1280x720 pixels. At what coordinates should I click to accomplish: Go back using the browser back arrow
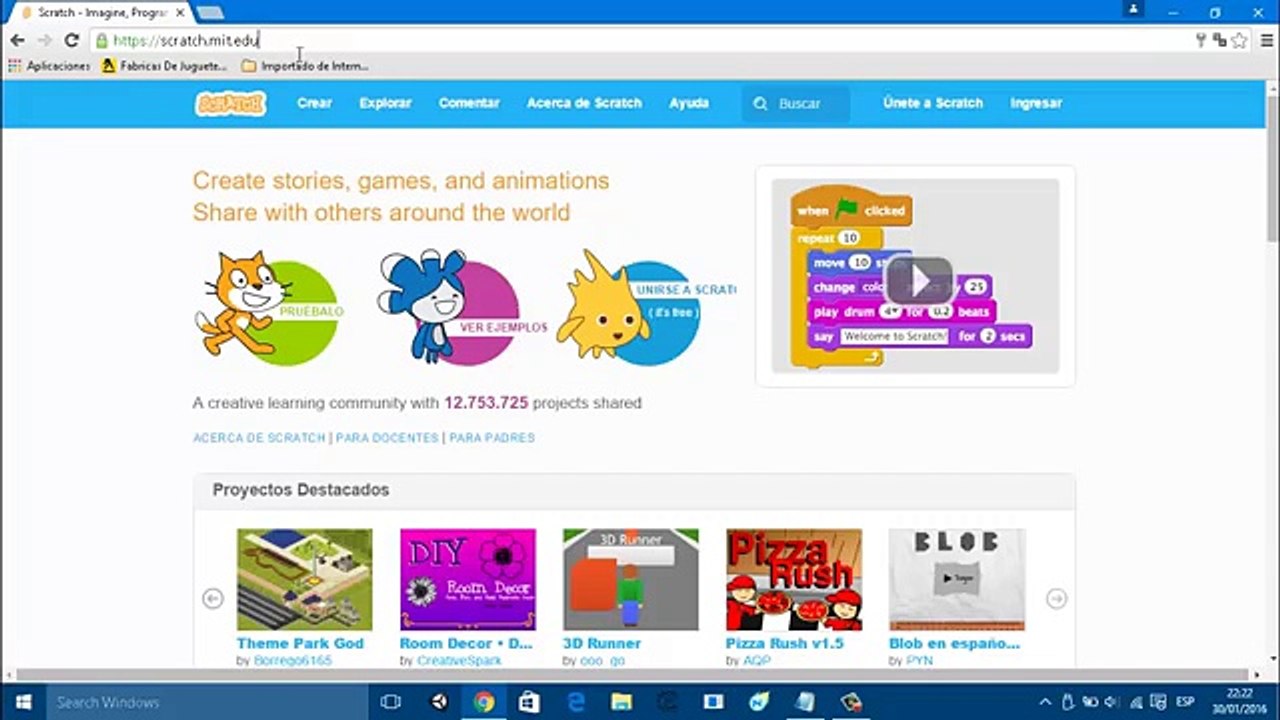17,41
